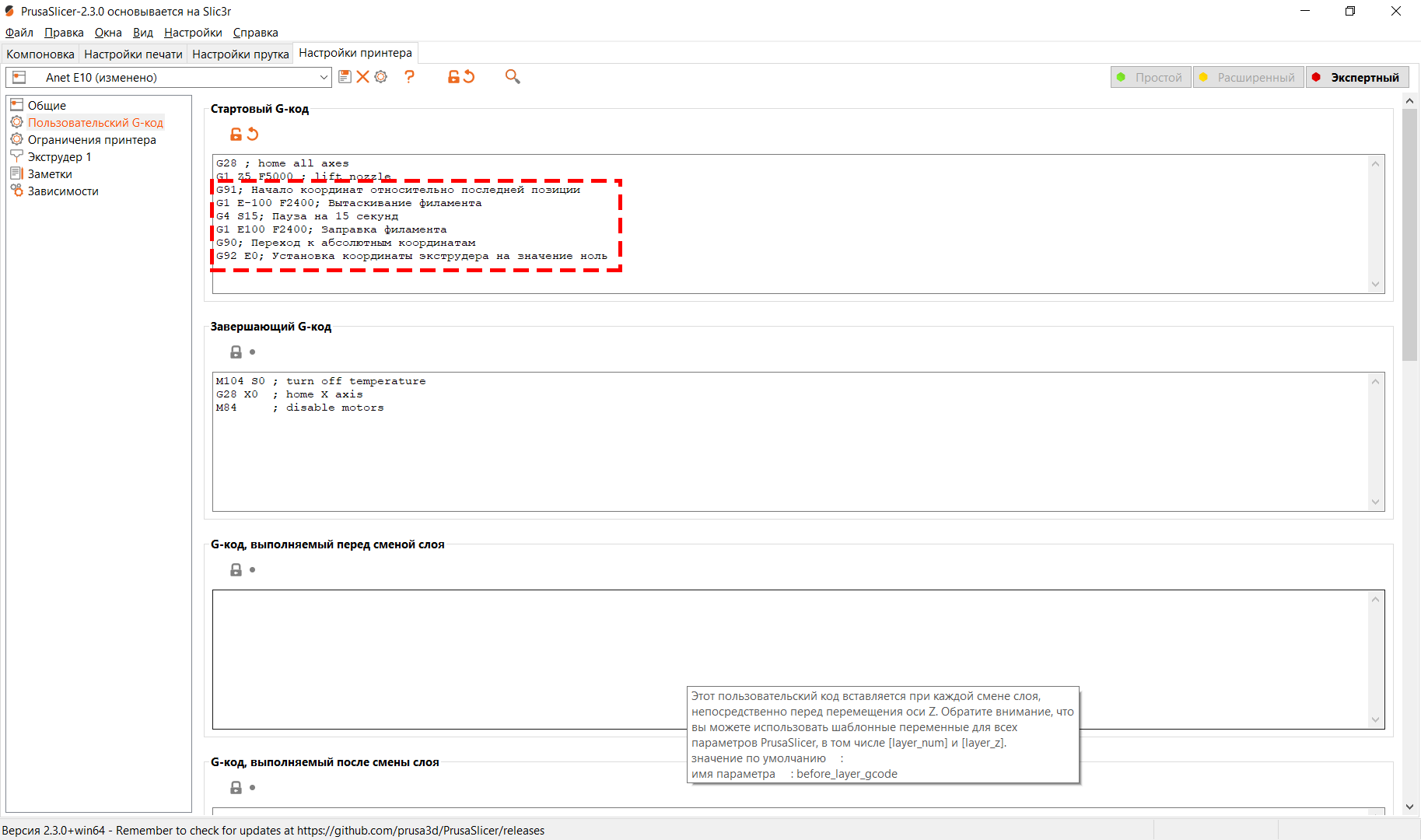Click the unlocked padlock under Стартовый G-код
Image resolution: width=1421 pixels, height=840 pixels.
pyautogui.click(x=236, y=135)
